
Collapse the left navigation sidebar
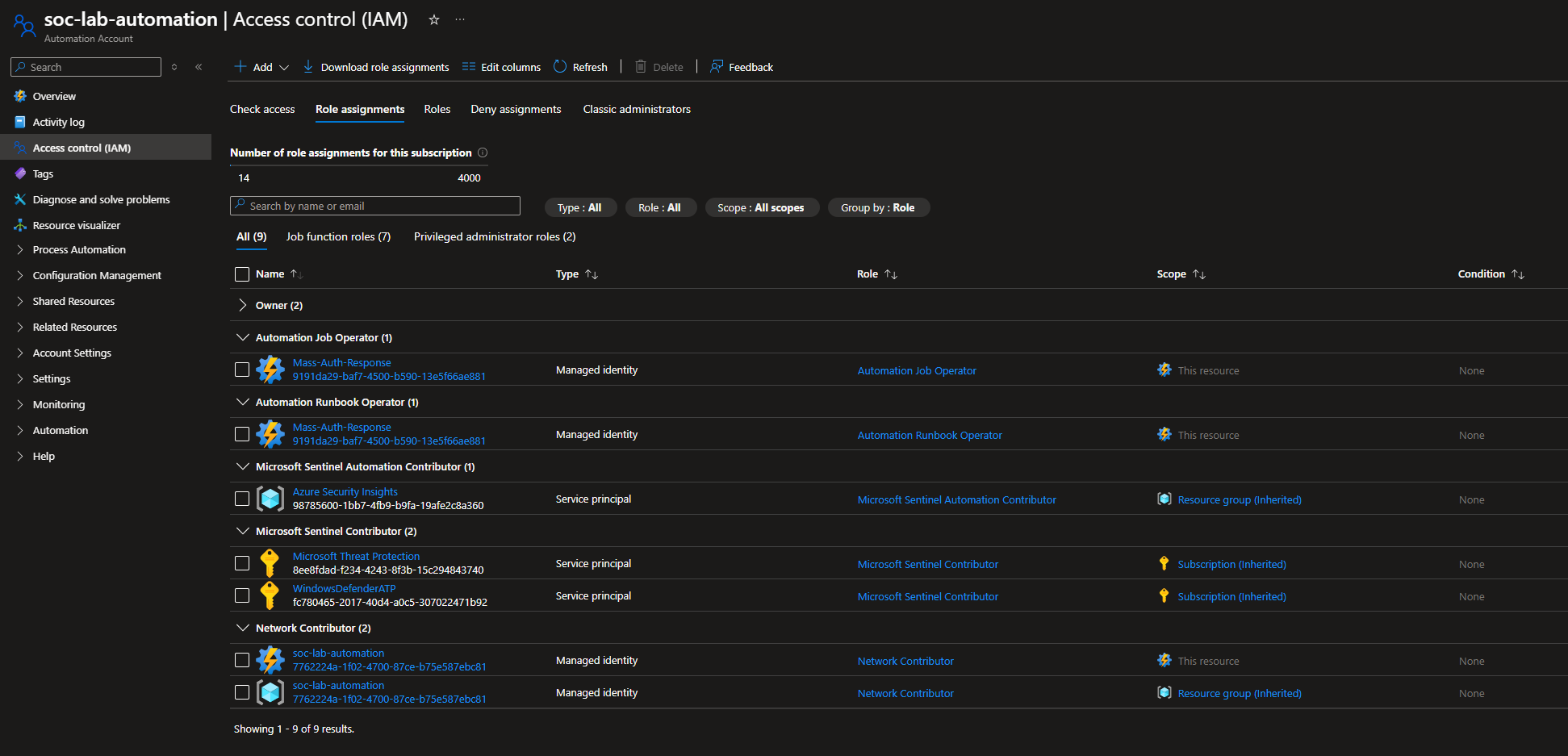pyautogui.click(x=199, y=67)
